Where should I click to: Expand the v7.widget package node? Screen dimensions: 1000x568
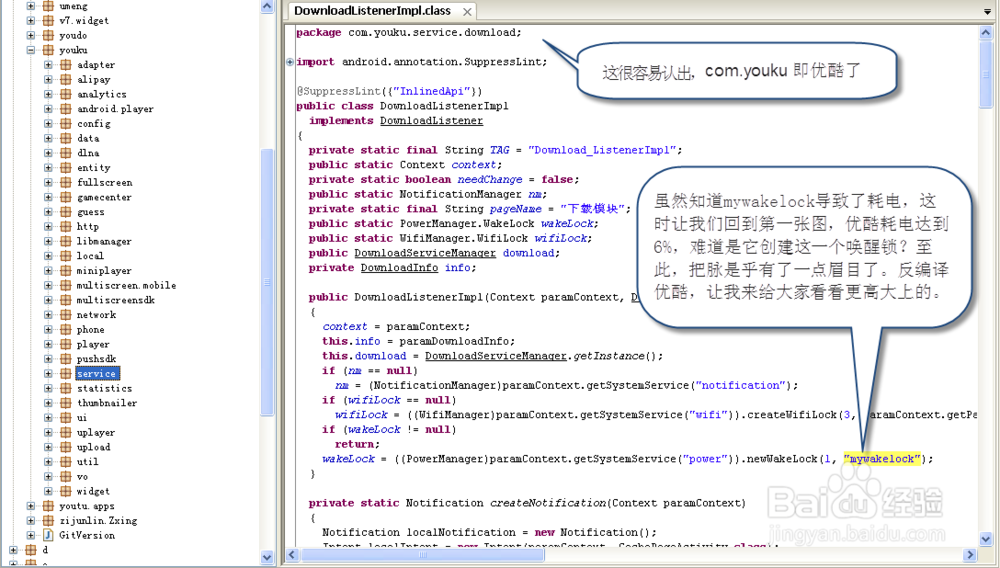pos(31,20)
